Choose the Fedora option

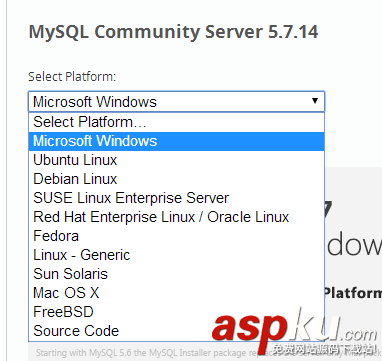[x=176, y=236]
